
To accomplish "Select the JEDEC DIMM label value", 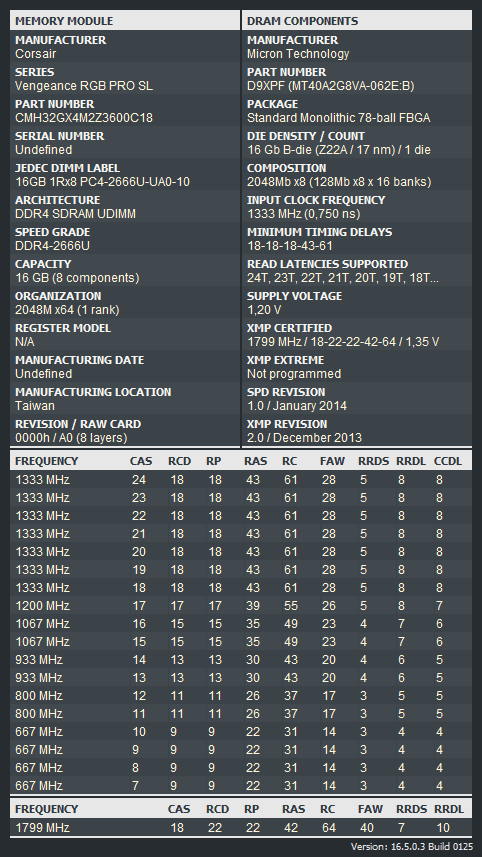I will tap(102, 182).
